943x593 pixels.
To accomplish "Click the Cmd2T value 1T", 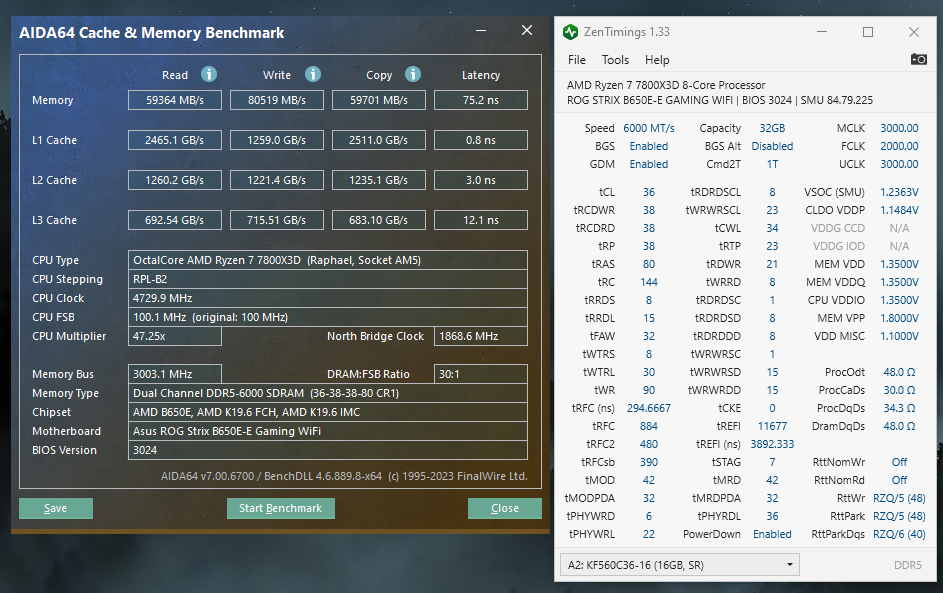I will tap(772, 164).
